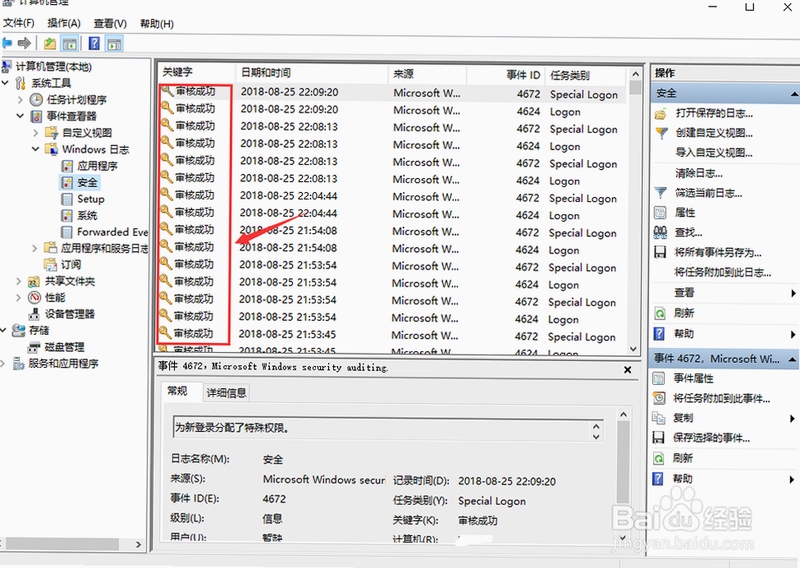Collapse the Windows 日志 node
The image size is (800, 568).
pos(35,149)
